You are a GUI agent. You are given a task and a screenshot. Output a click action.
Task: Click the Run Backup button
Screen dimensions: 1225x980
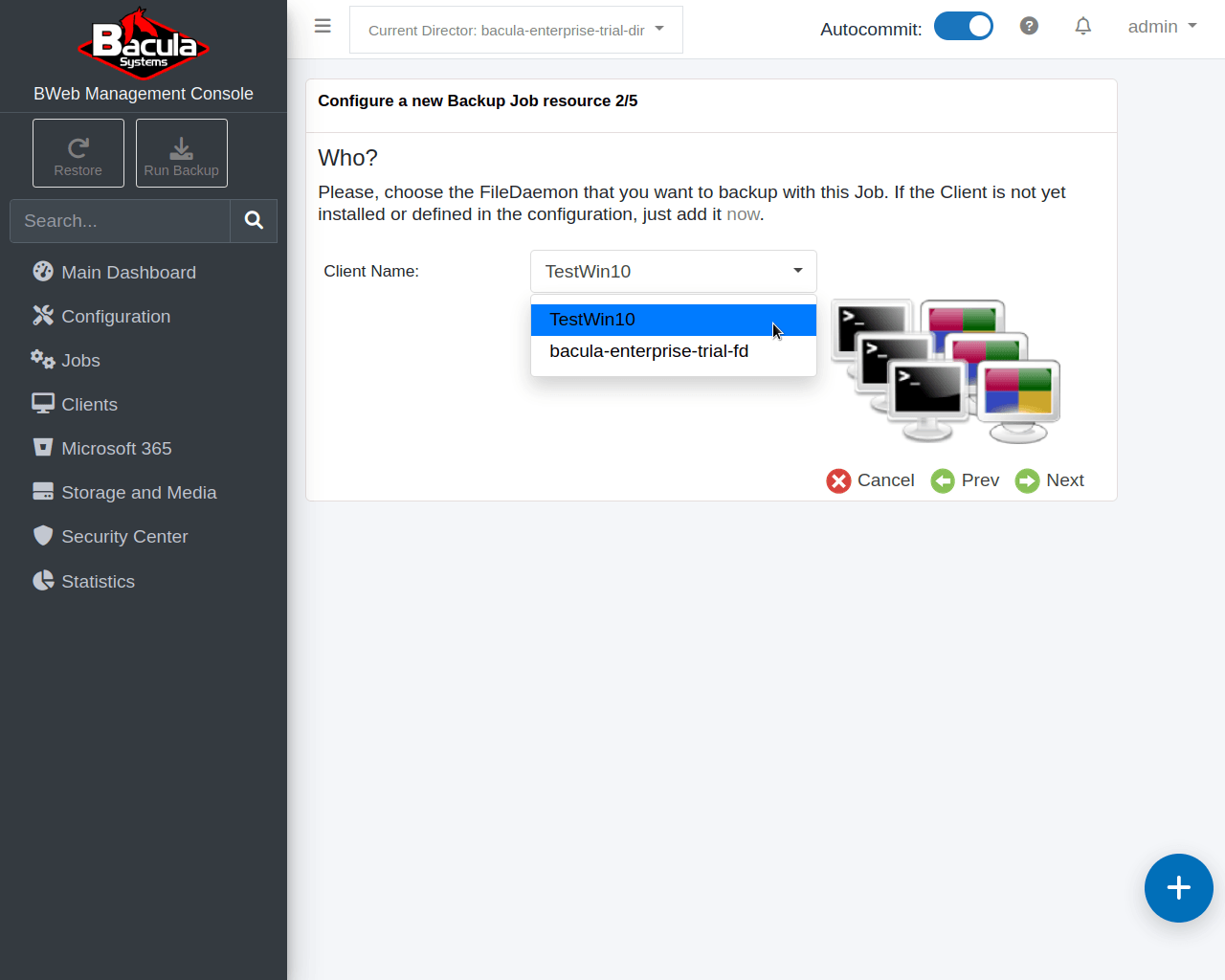click(x=182, y=153)
